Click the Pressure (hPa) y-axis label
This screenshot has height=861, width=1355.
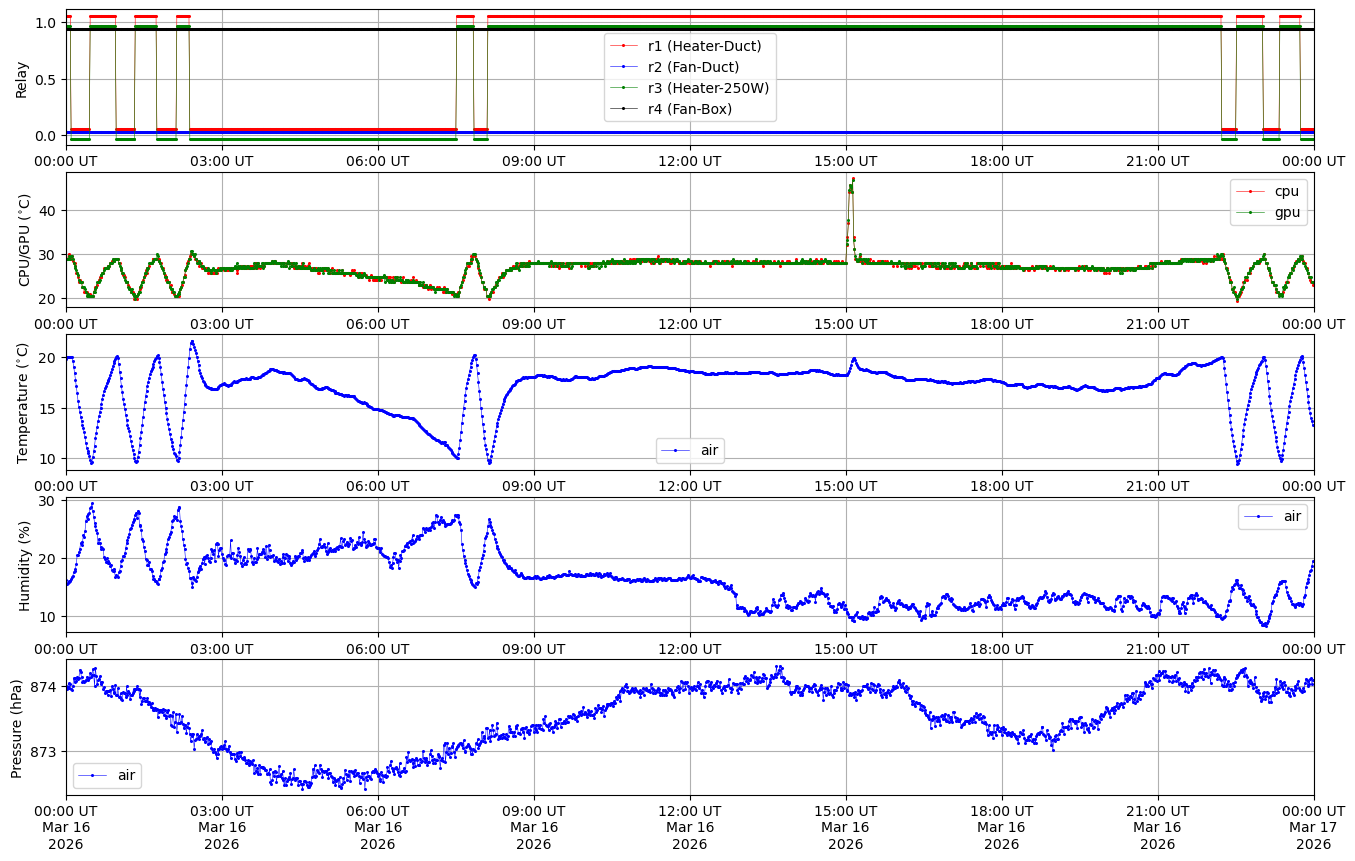point(17,727)
